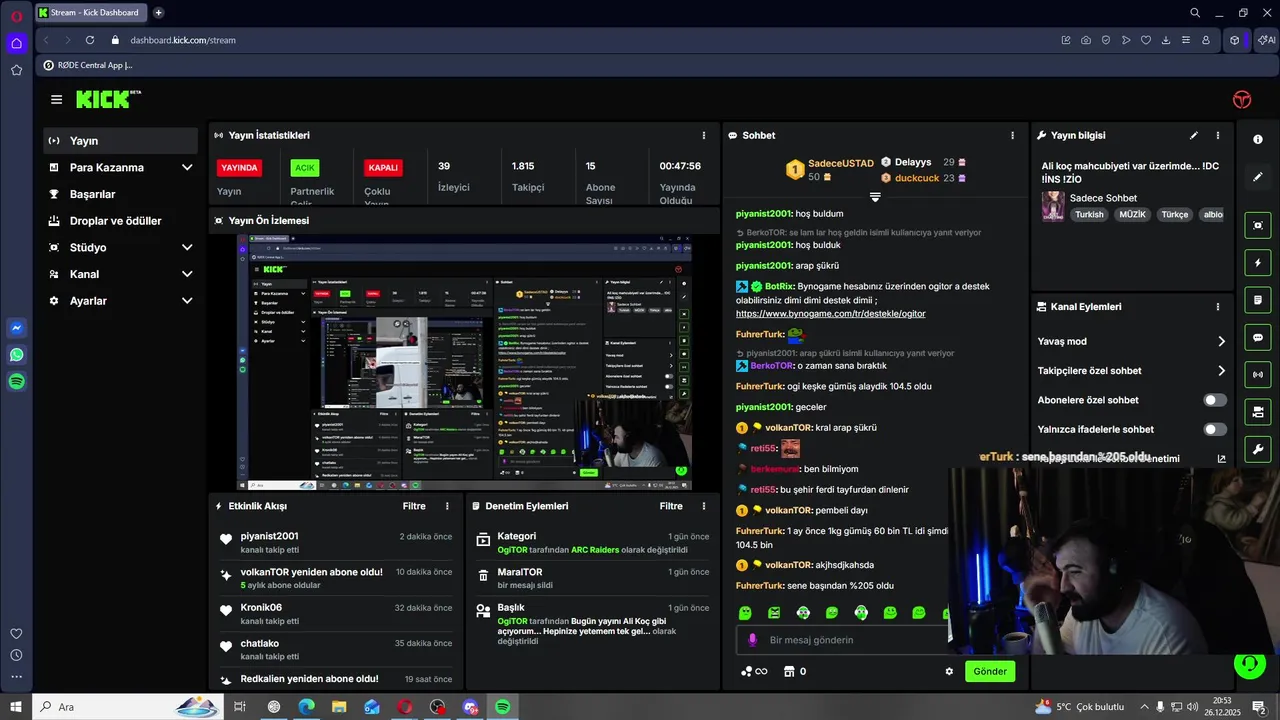The image size is (1280, 720).
Task: Click the lightning bolt icon in right rail
Action: [x=1258, y=263]
